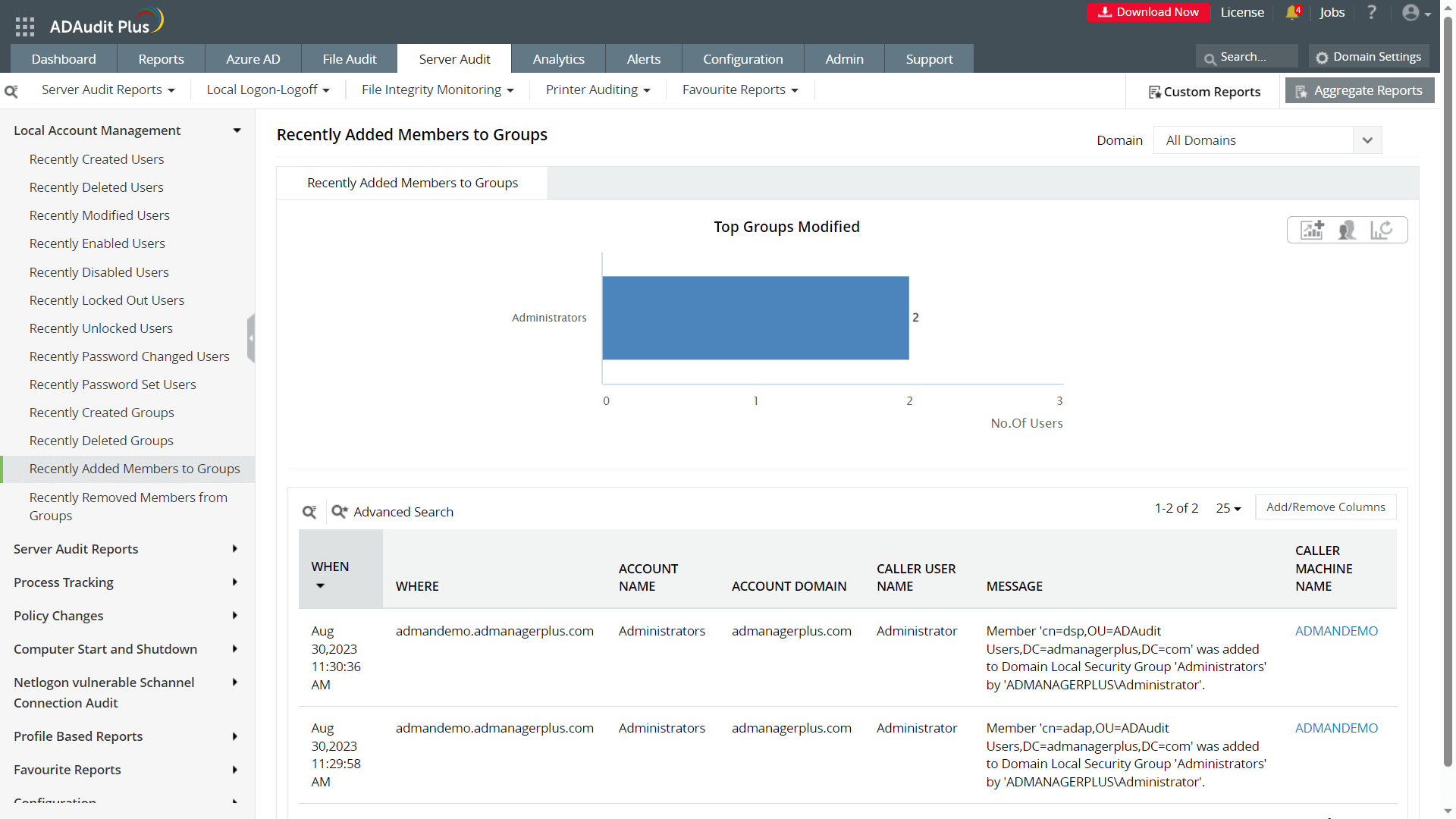The image size is (1456, 819).
Task: Open the notification bell icon
Action: click(1292, 12)
